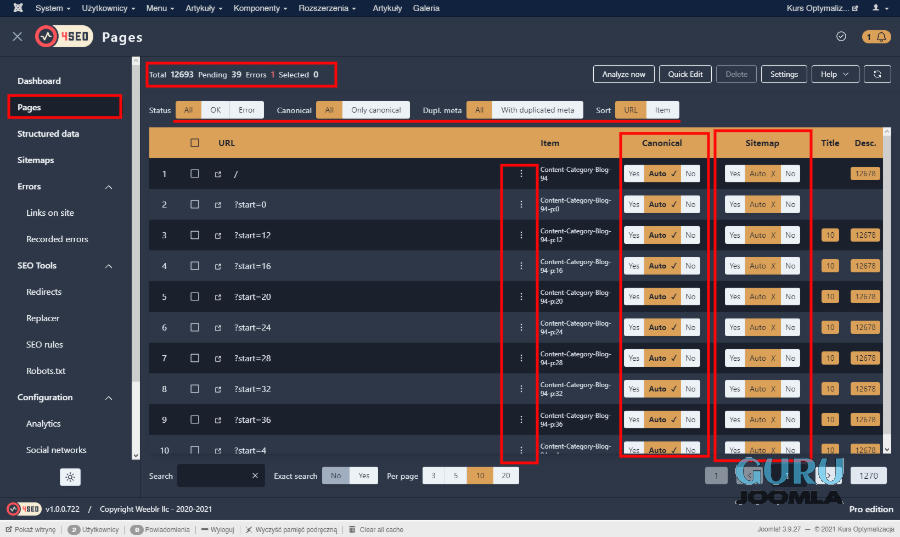Open the Rozszerzenia dropdown menu

click(x=327, y=8)
